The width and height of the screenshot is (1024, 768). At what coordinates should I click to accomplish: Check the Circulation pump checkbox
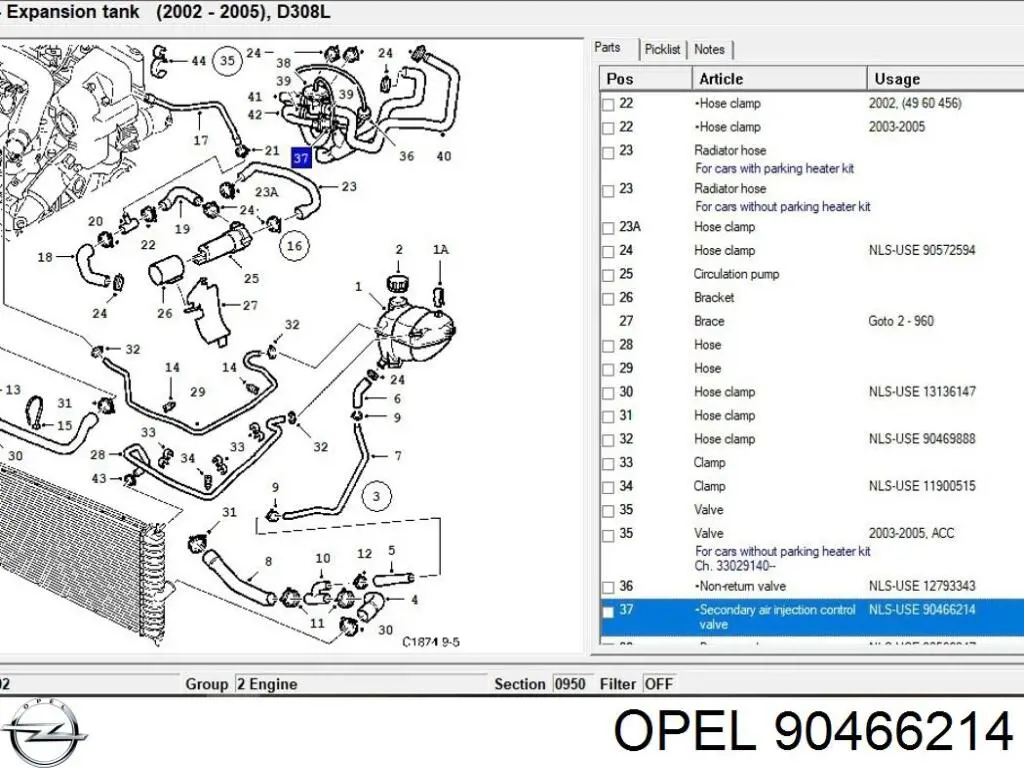point(608,275)
